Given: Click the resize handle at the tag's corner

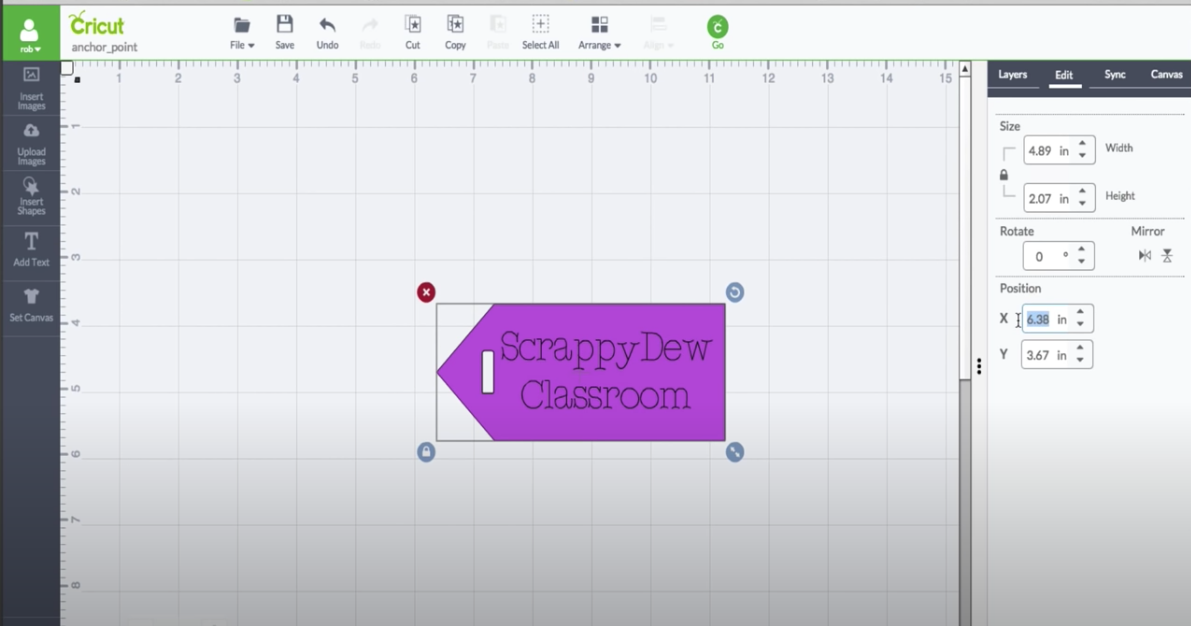Looking at the screenshot, I should pyautogui.click(x=735, y=452).
